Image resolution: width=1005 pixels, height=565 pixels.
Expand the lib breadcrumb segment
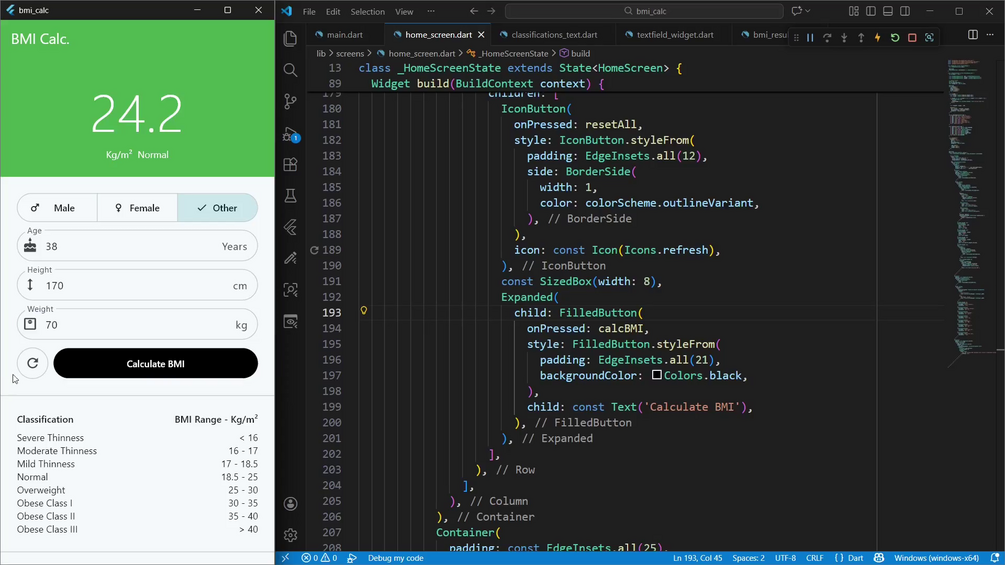point(320,54)
